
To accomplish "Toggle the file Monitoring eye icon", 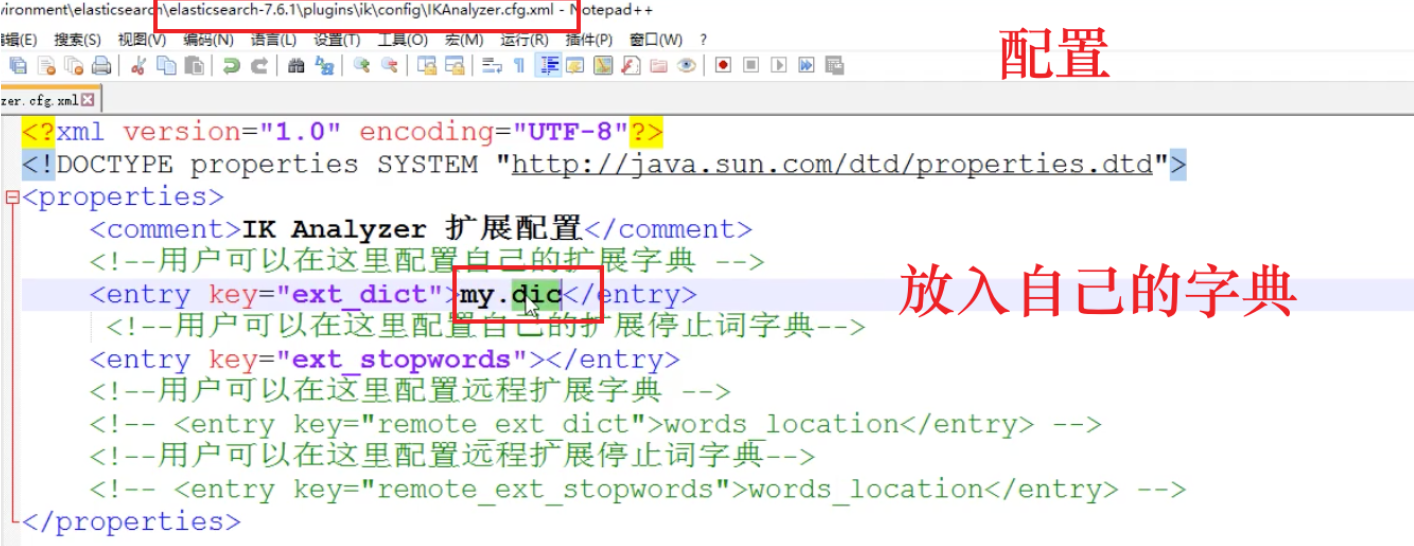I will pos(686,66).
